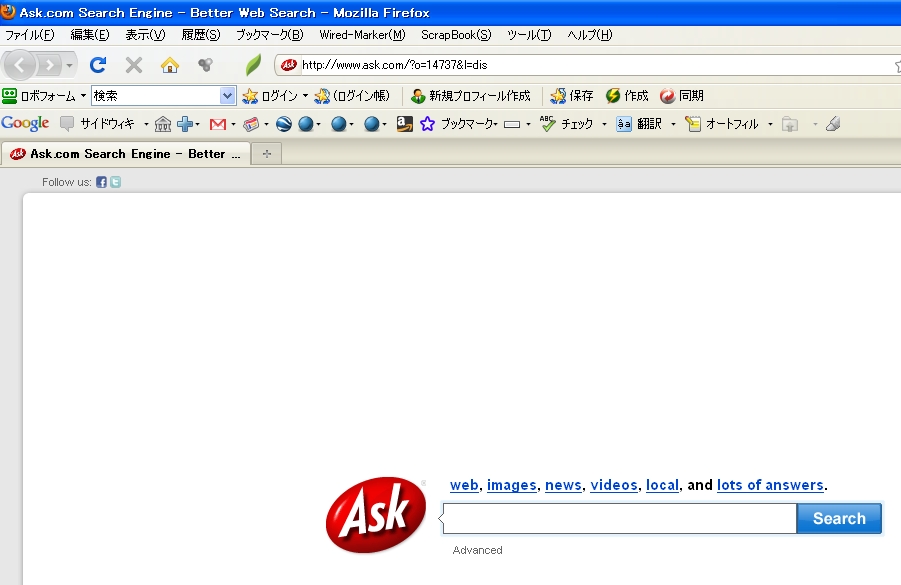Open the back/forward history dropdown arrow
Screen dimensions: 901x585
69,66
